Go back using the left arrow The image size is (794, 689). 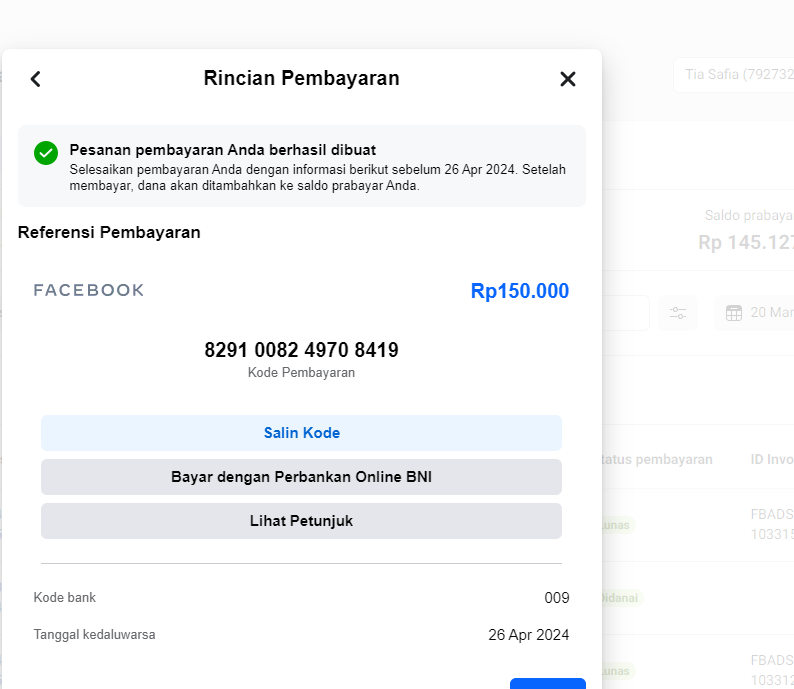pos(36,79)
